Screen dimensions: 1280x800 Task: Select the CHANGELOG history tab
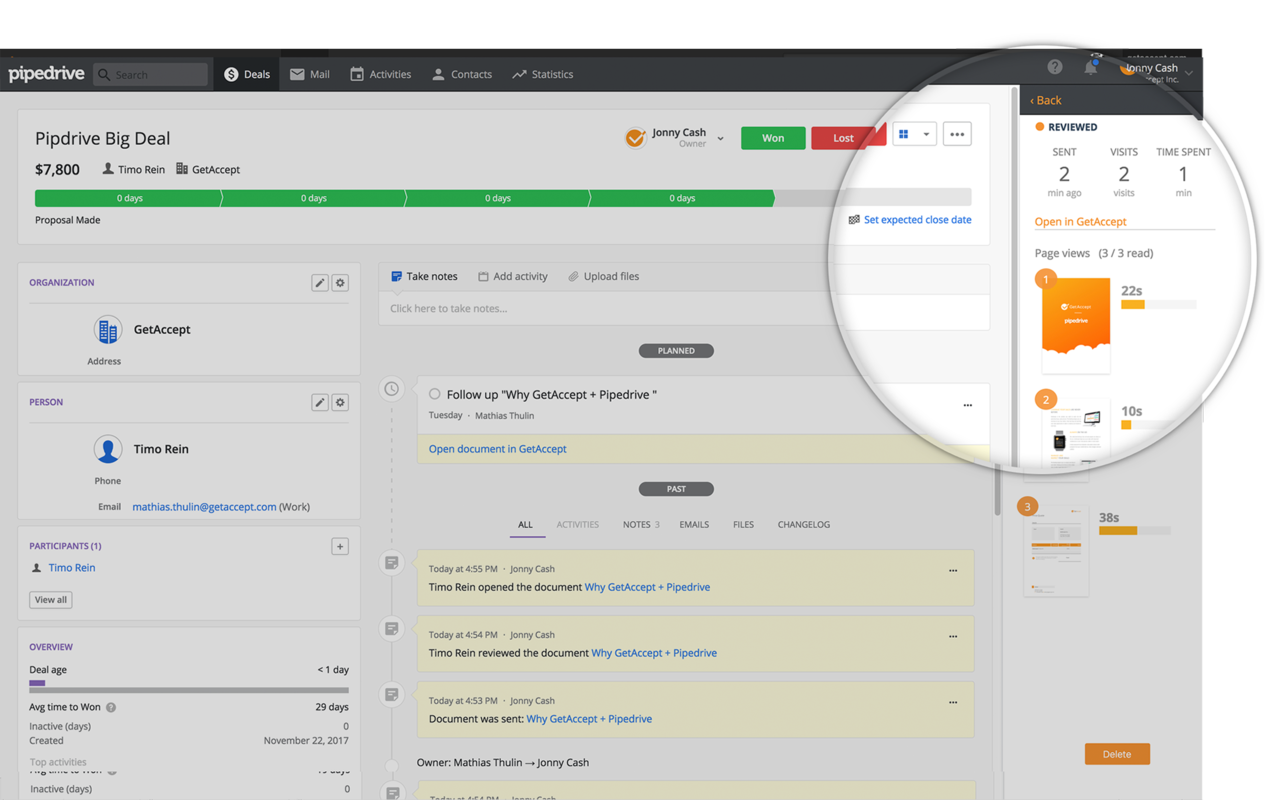(804, 525)
